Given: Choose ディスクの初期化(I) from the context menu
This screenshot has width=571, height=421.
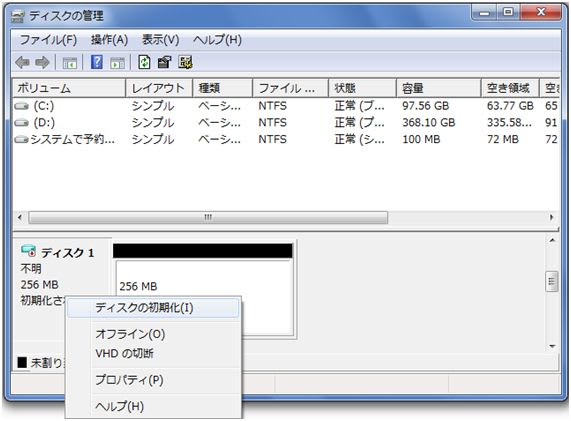Looking at the screenshot, I should (153, 308).
